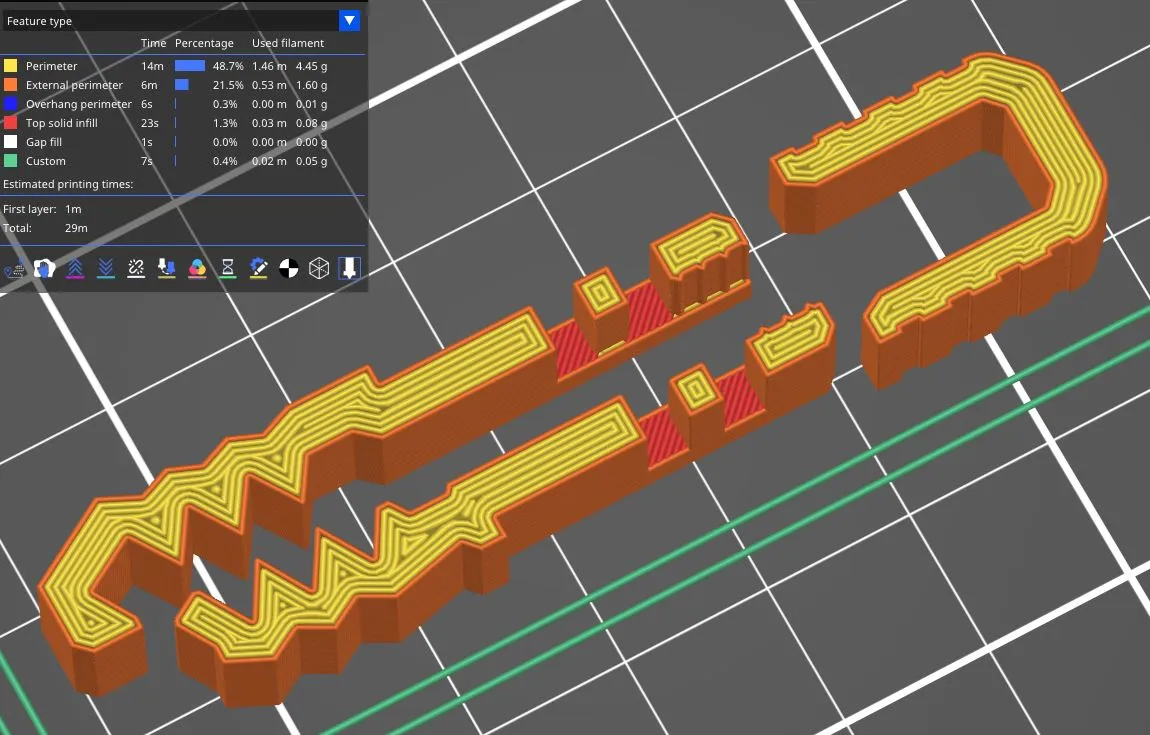Toggle pause prints hourglass icon

click(x=227, y=268)
